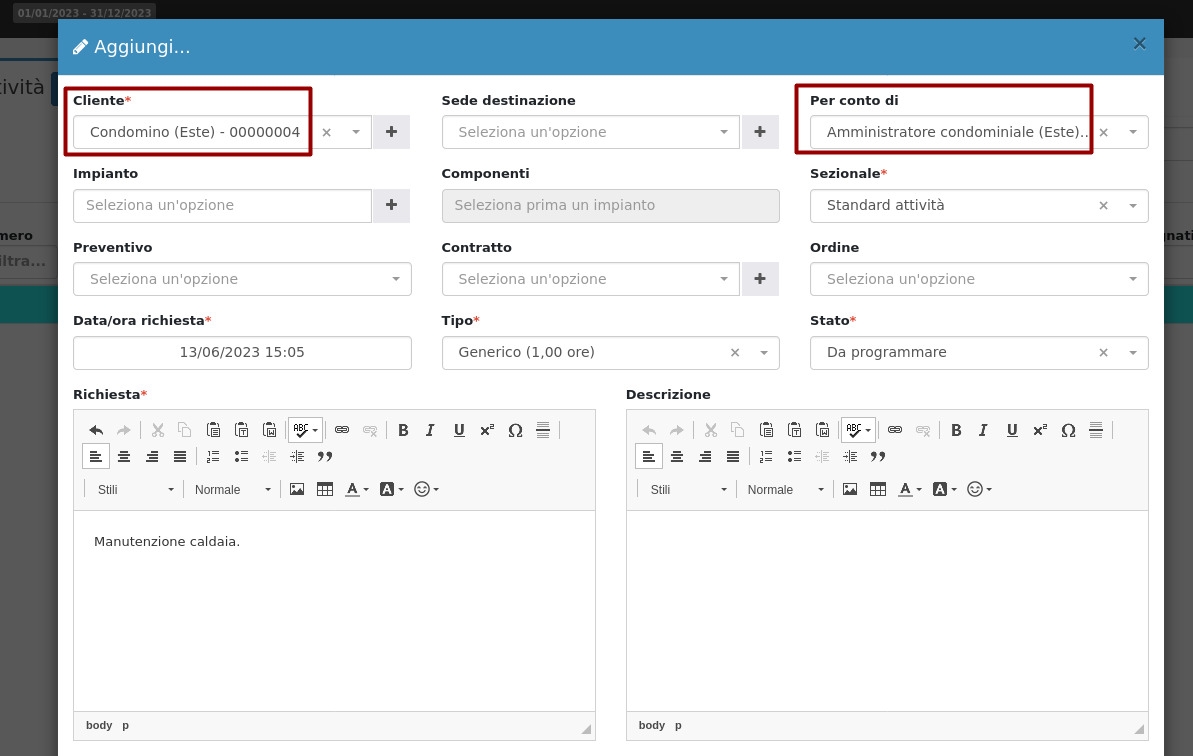Screen dimensions: 1193x756
Task: Add new client with Cliente plus button
Action: tap(391, 132)
